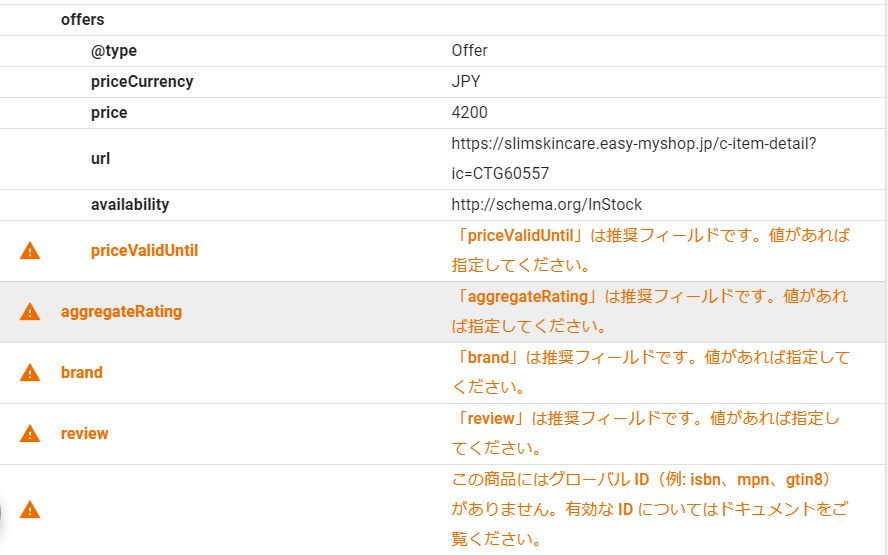The height and width of the screenshot is (555, 888).
Task: Click the availability property label
Action: pos(130,204)
